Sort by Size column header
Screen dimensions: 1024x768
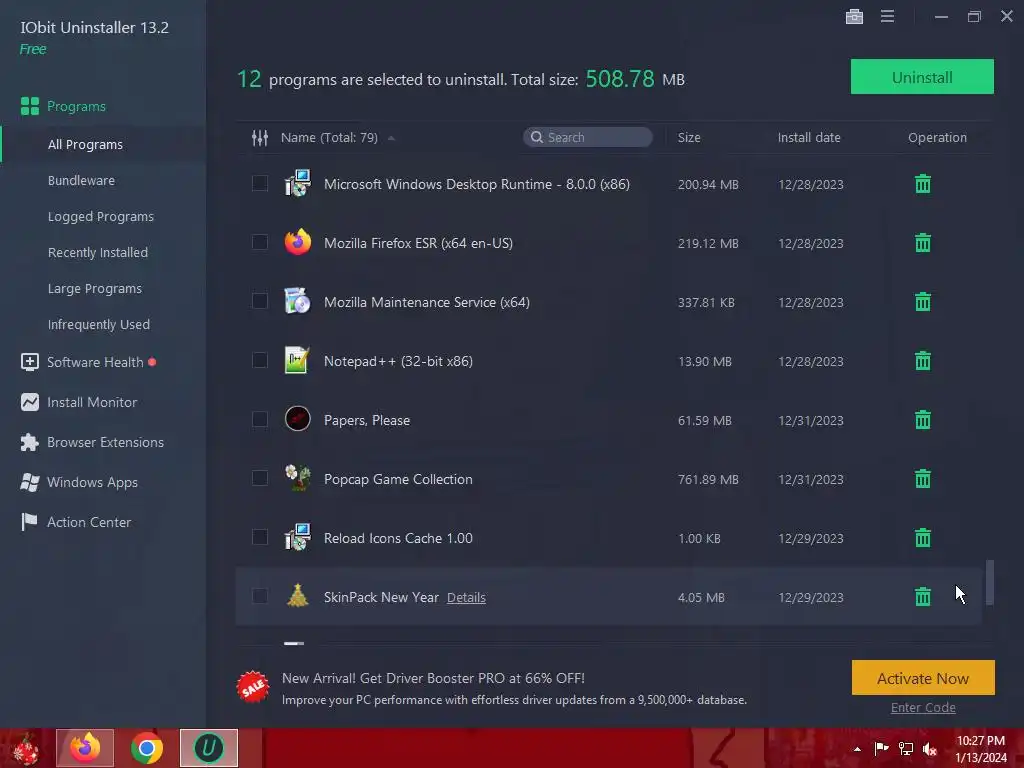[689, 138]
